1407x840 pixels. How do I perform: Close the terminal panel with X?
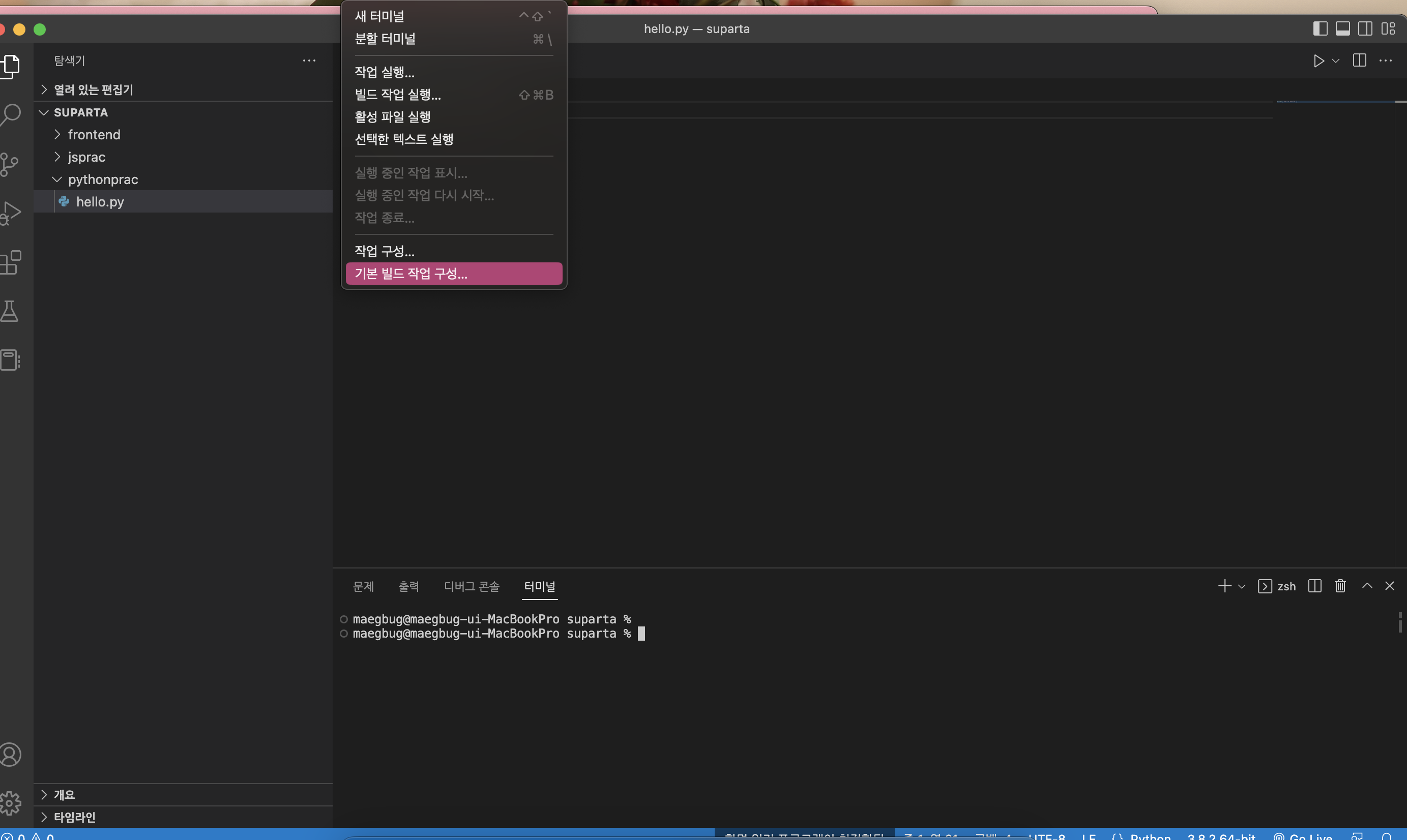tap(1389, 586)
